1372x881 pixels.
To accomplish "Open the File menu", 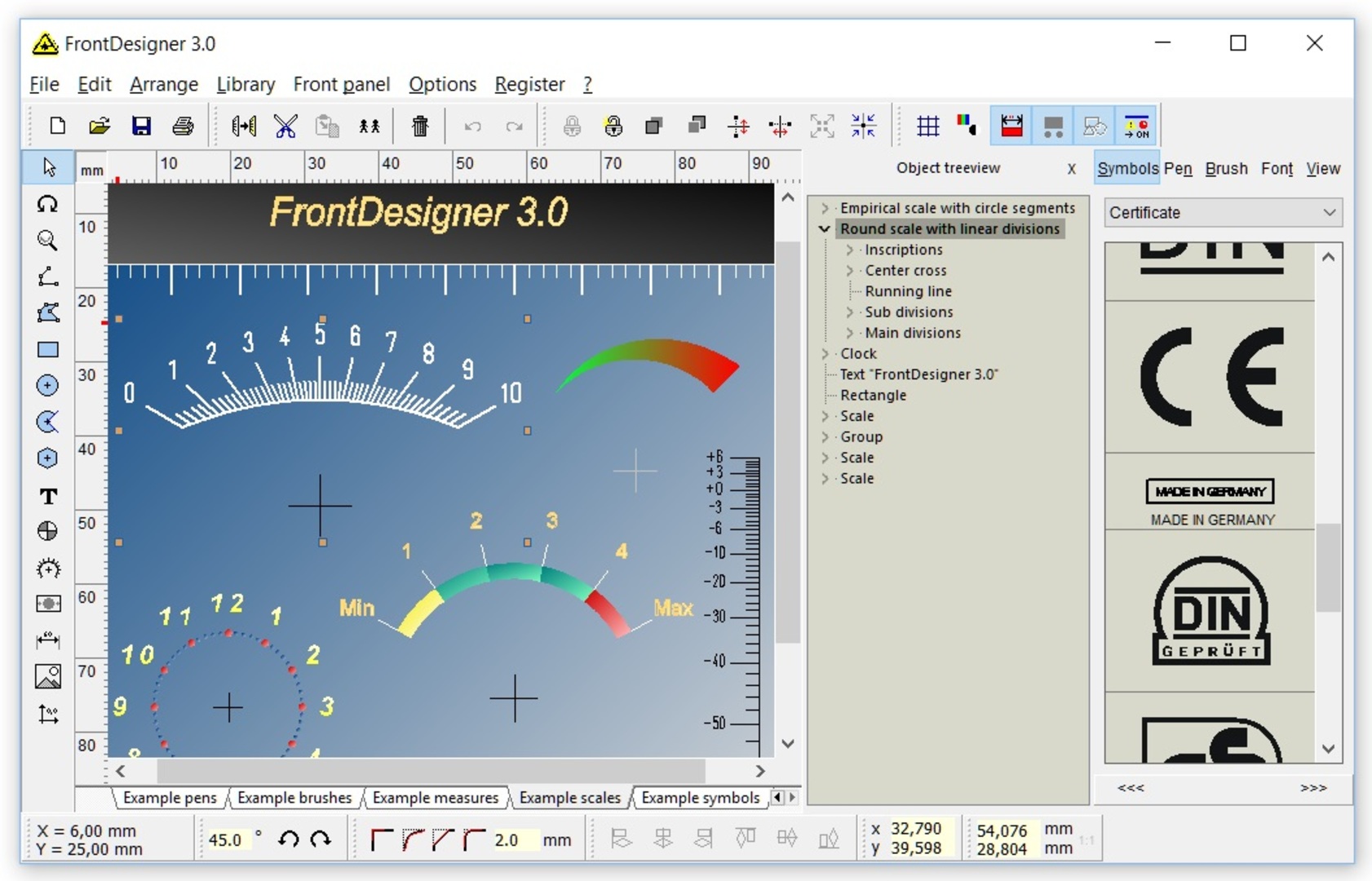I will coord(44,84).
